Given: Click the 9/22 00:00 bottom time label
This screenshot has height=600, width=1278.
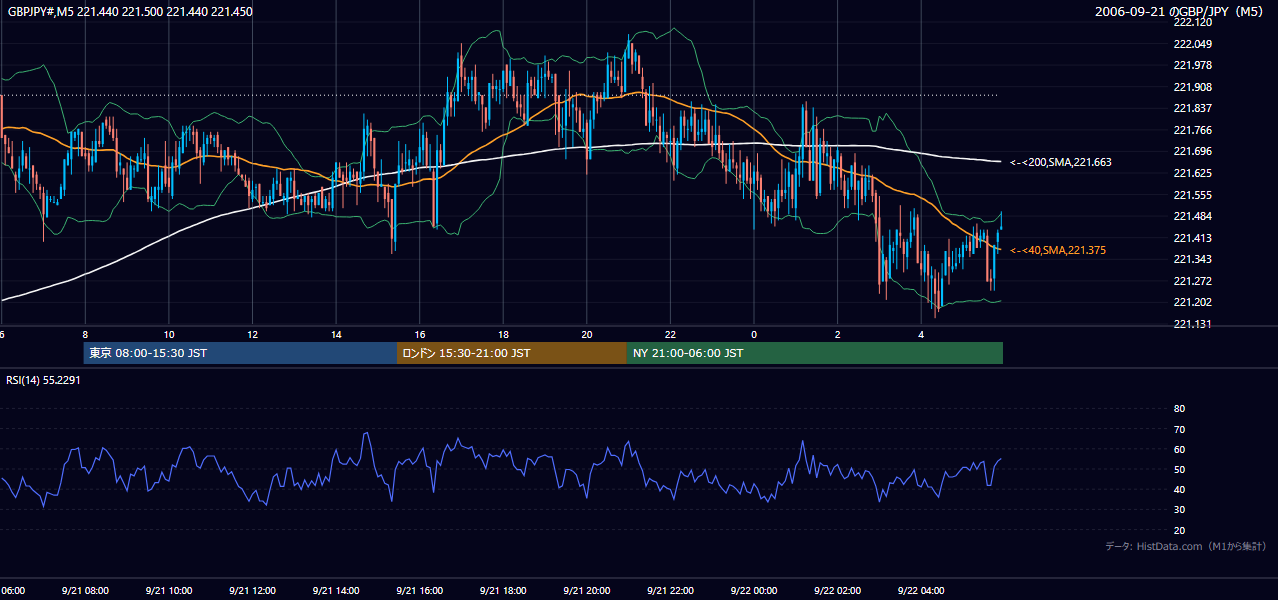Looking at the screenshot, I should 754,591.
